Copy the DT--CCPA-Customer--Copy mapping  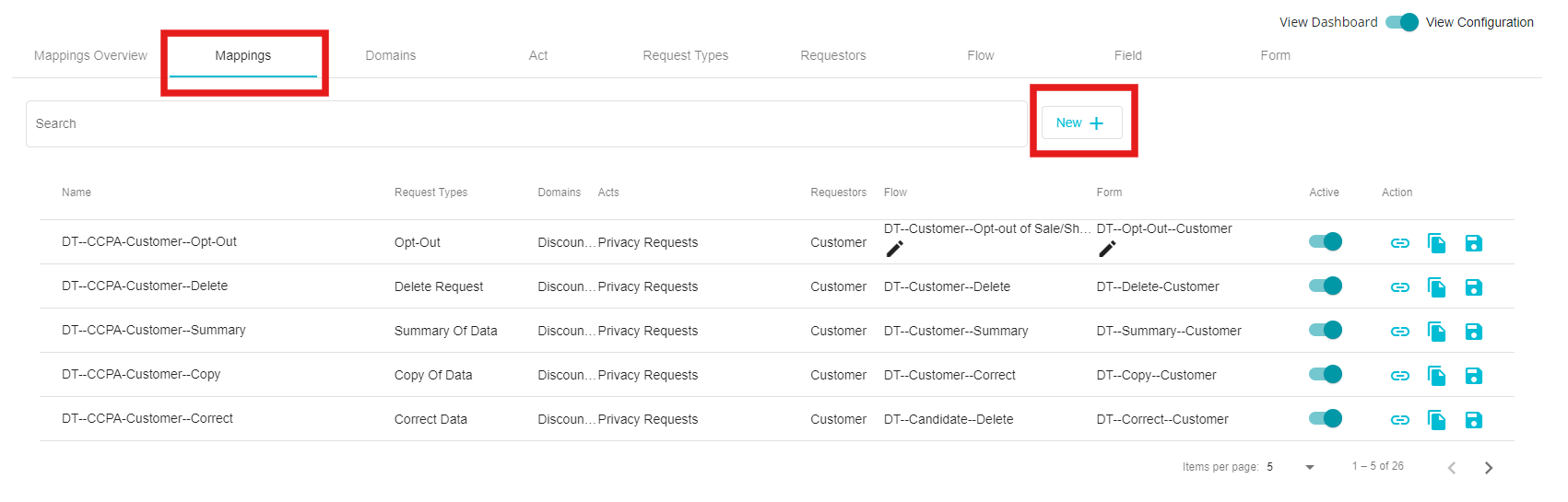click(x=1436, y=376)
